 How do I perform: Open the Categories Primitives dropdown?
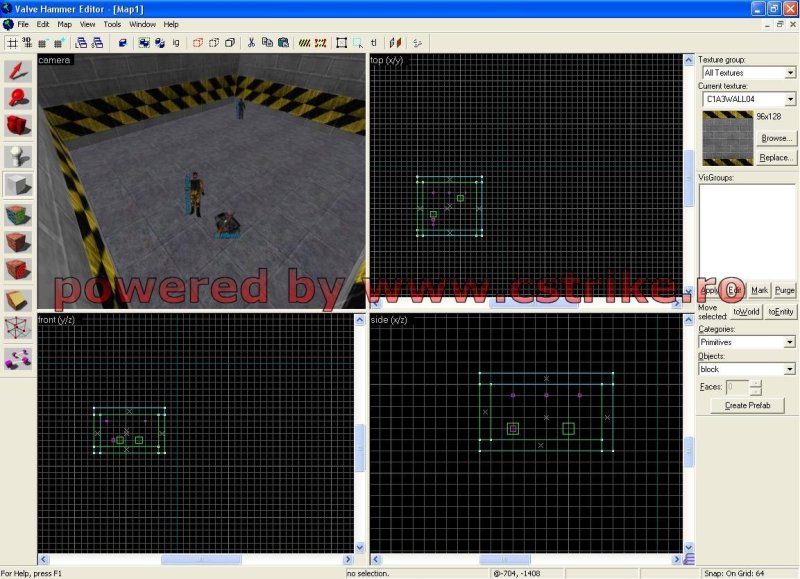point(746,342)
